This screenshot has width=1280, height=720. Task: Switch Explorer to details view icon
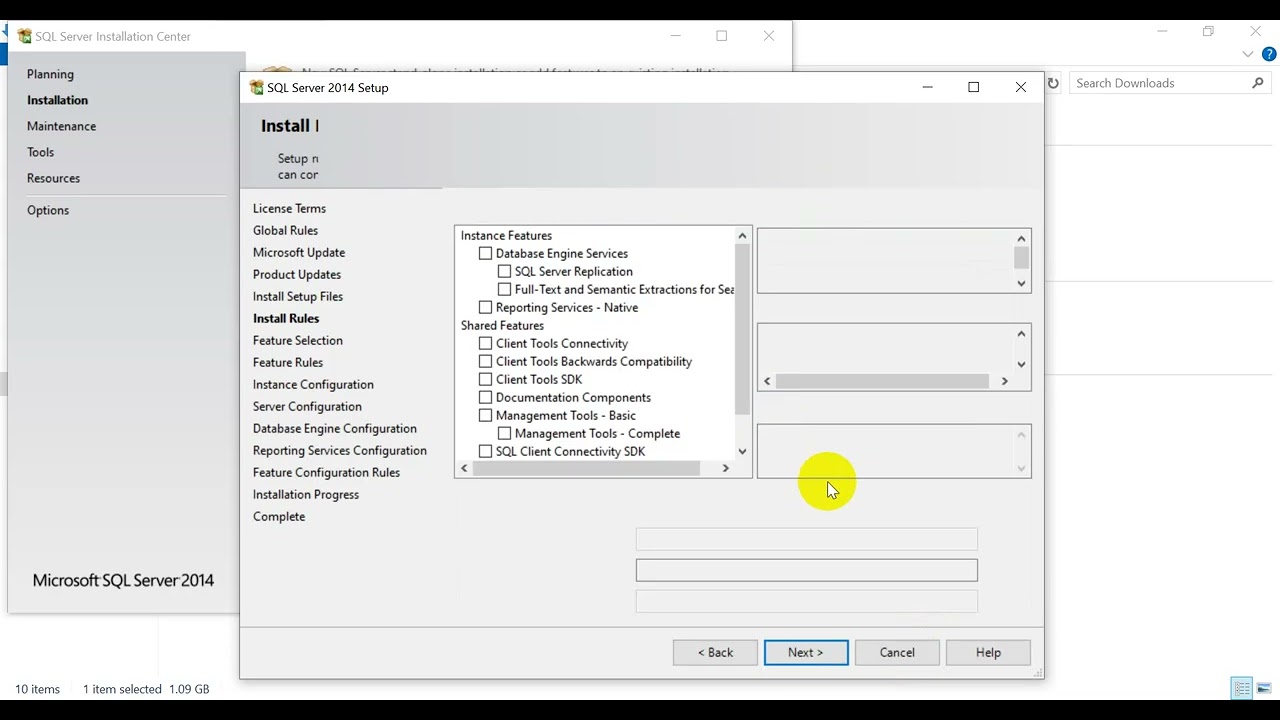coord(1242,689)
